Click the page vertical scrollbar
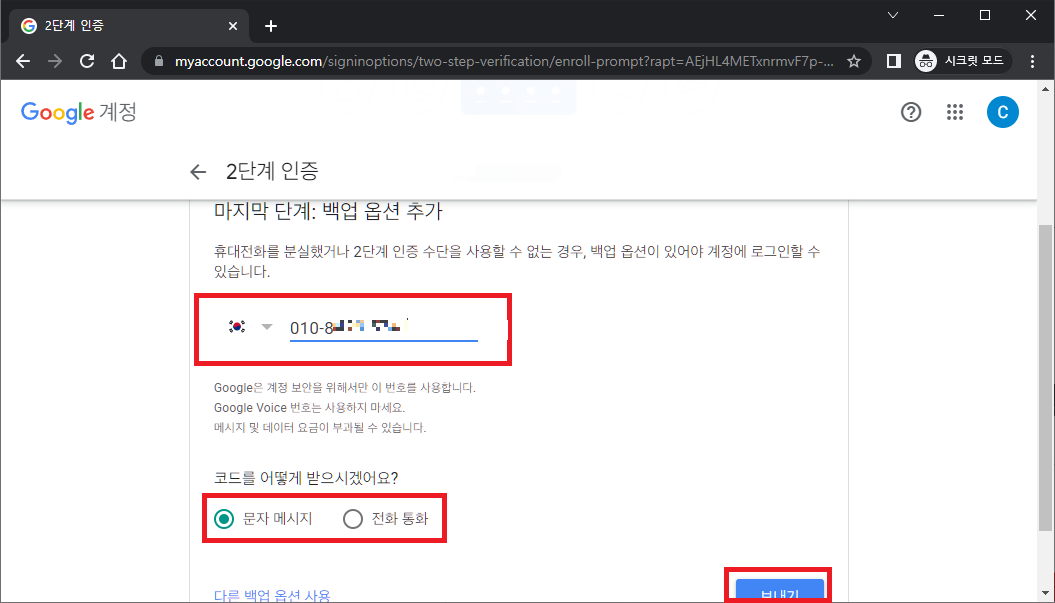The height and width of the screenshot is (603, 1055). tap(1045, 377)
